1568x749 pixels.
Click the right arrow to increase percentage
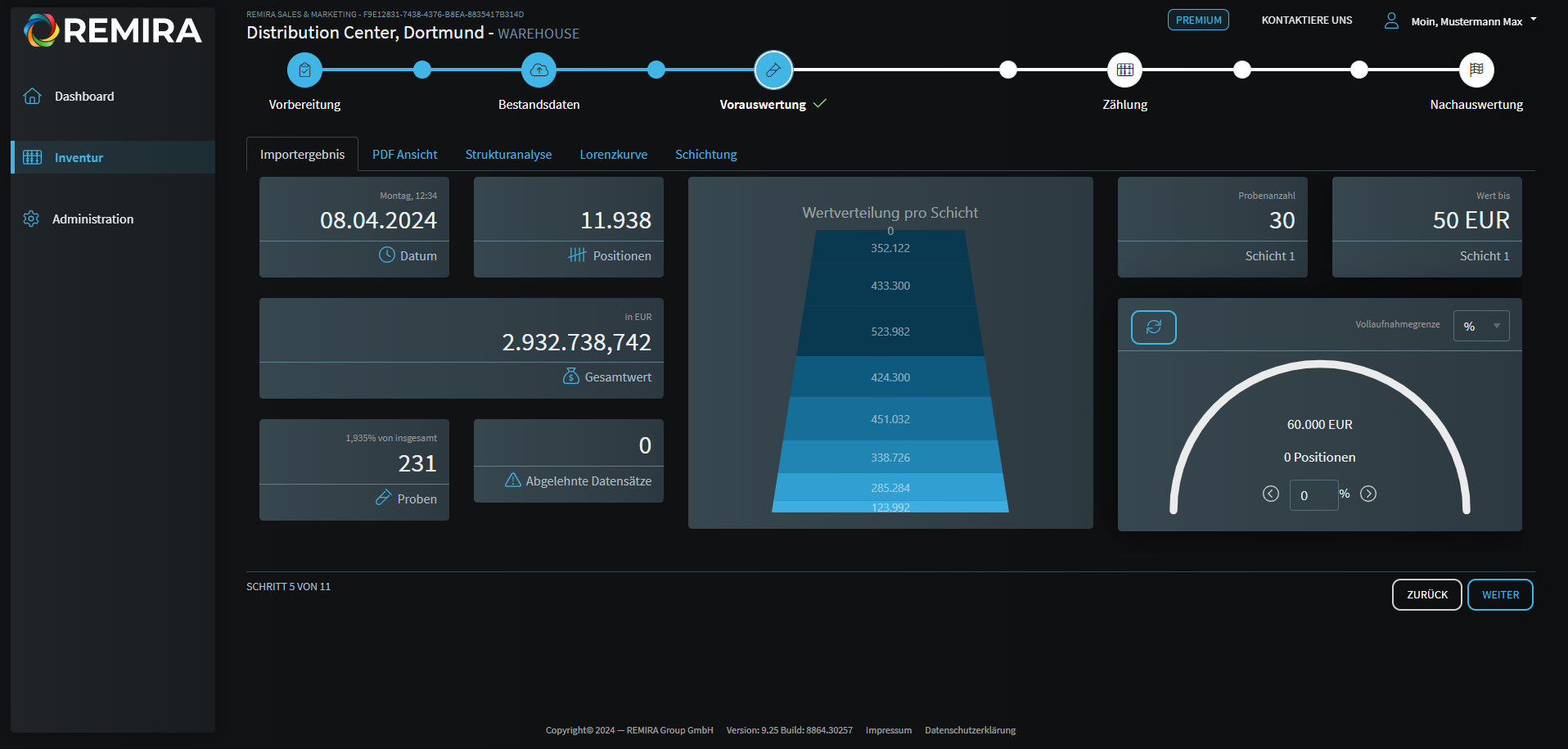[1368, 494]
